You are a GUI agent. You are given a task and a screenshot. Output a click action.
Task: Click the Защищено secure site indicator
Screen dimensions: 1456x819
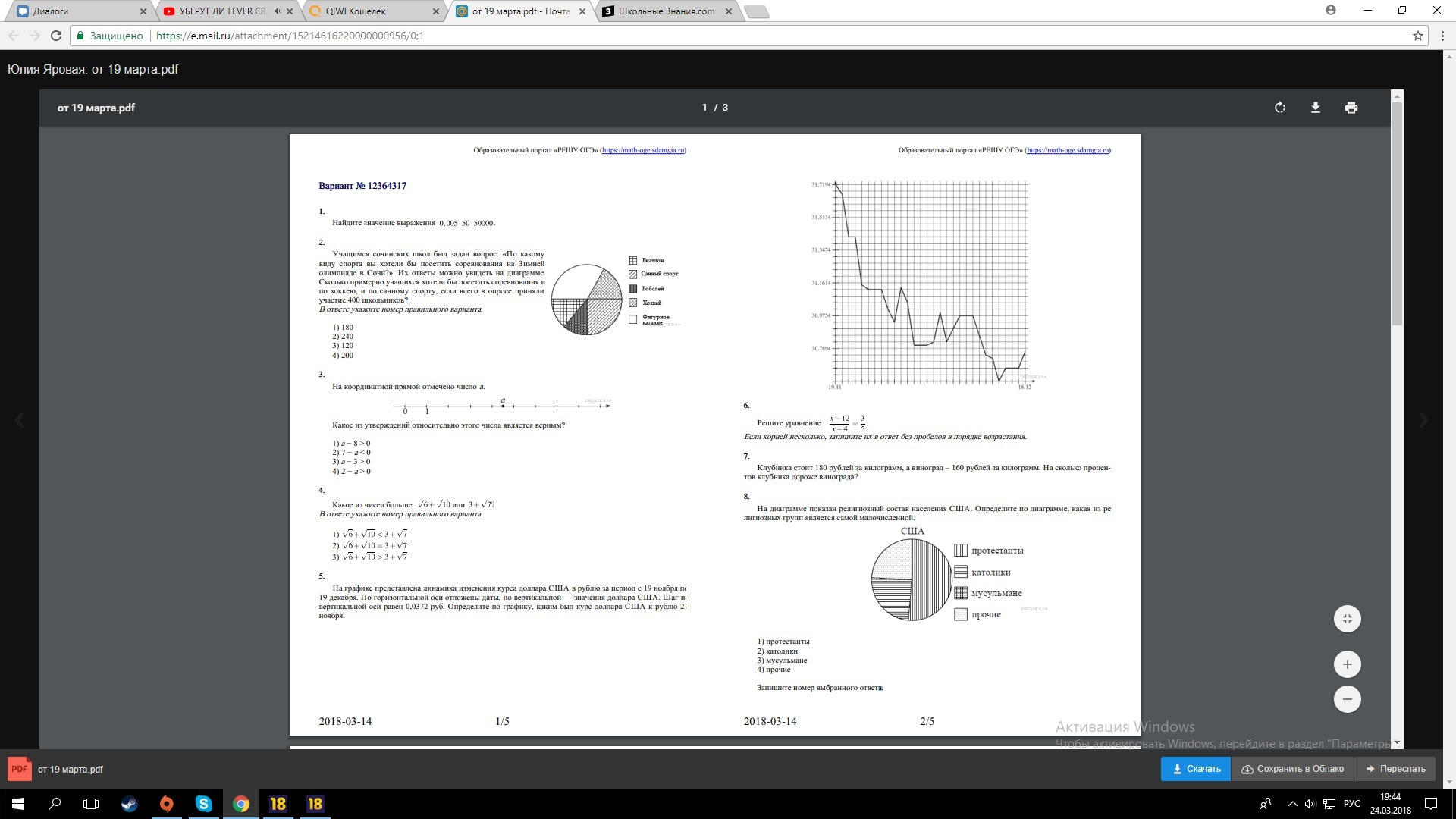(110, 36)
